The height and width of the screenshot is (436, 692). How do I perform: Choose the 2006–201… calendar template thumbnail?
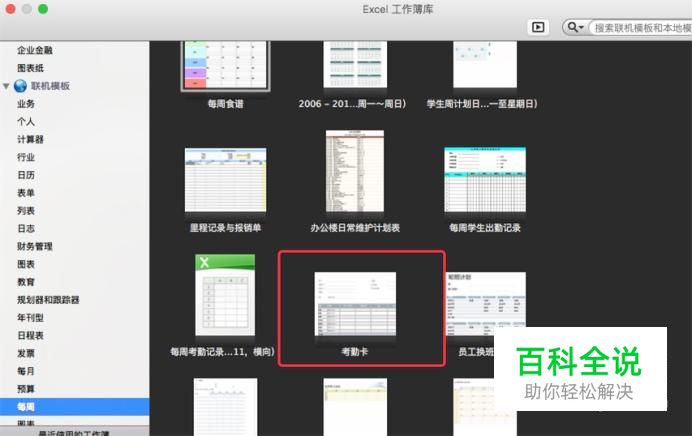[355, 64]
